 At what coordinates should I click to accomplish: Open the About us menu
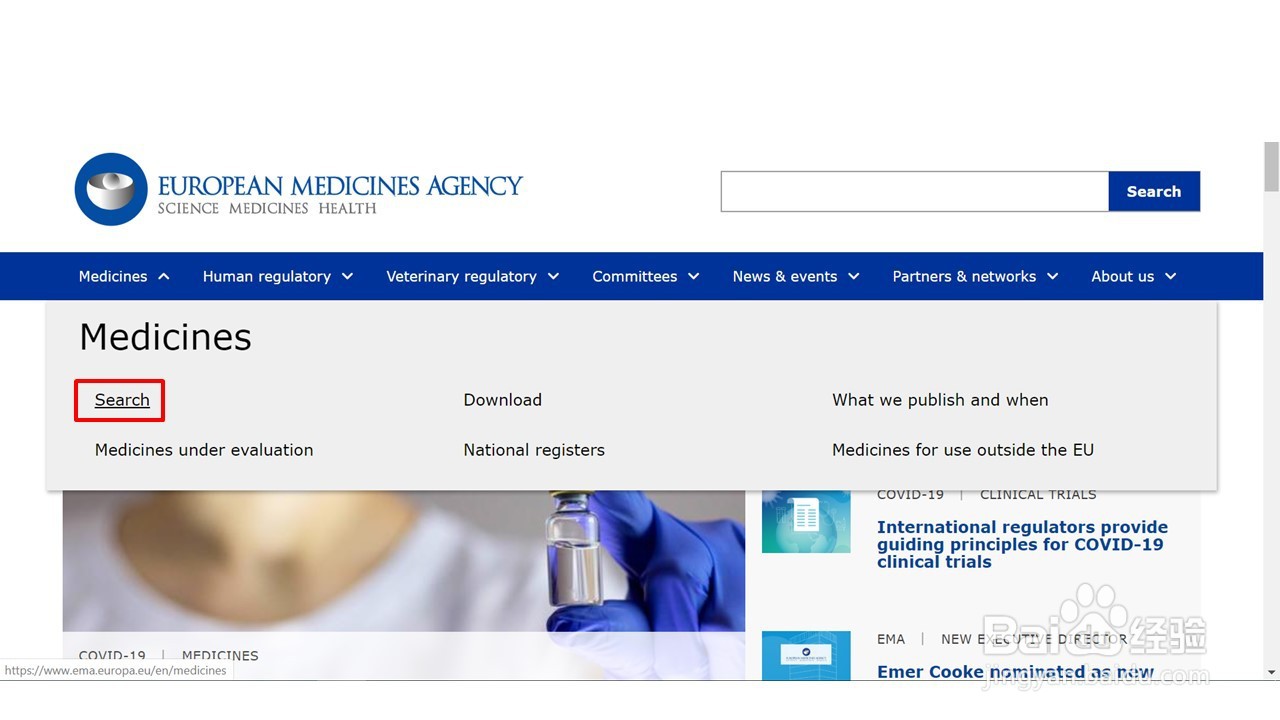point(1134,277)
